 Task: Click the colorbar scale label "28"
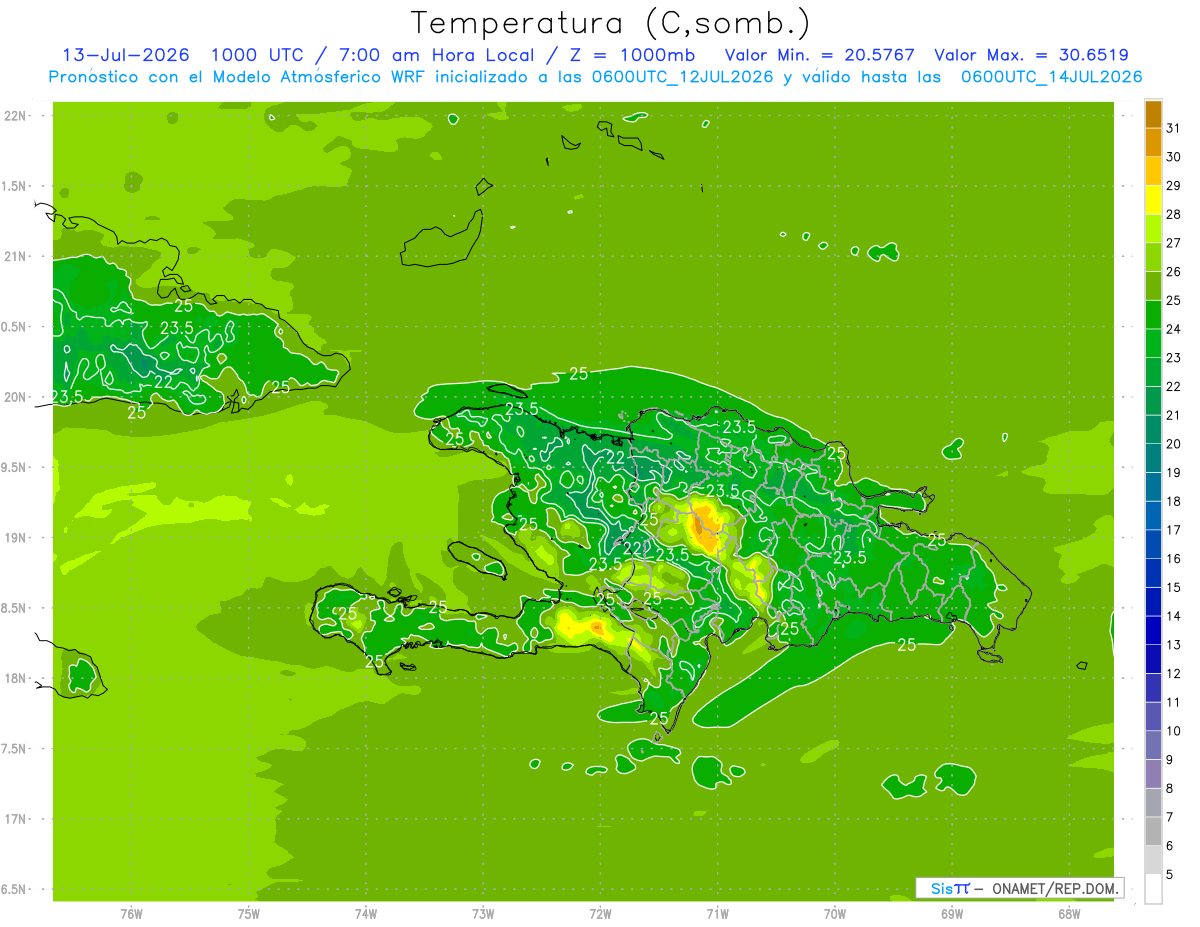point(1174,214)
